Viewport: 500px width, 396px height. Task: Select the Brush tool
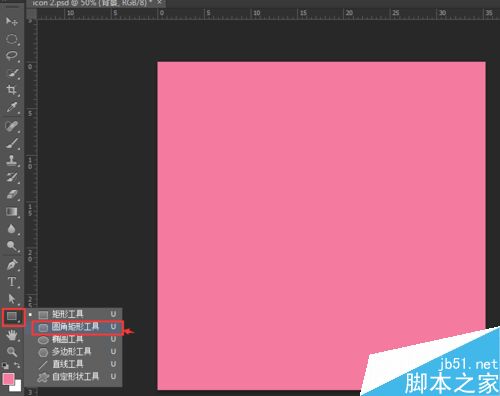pyautogui.click(x=12, y=143)
